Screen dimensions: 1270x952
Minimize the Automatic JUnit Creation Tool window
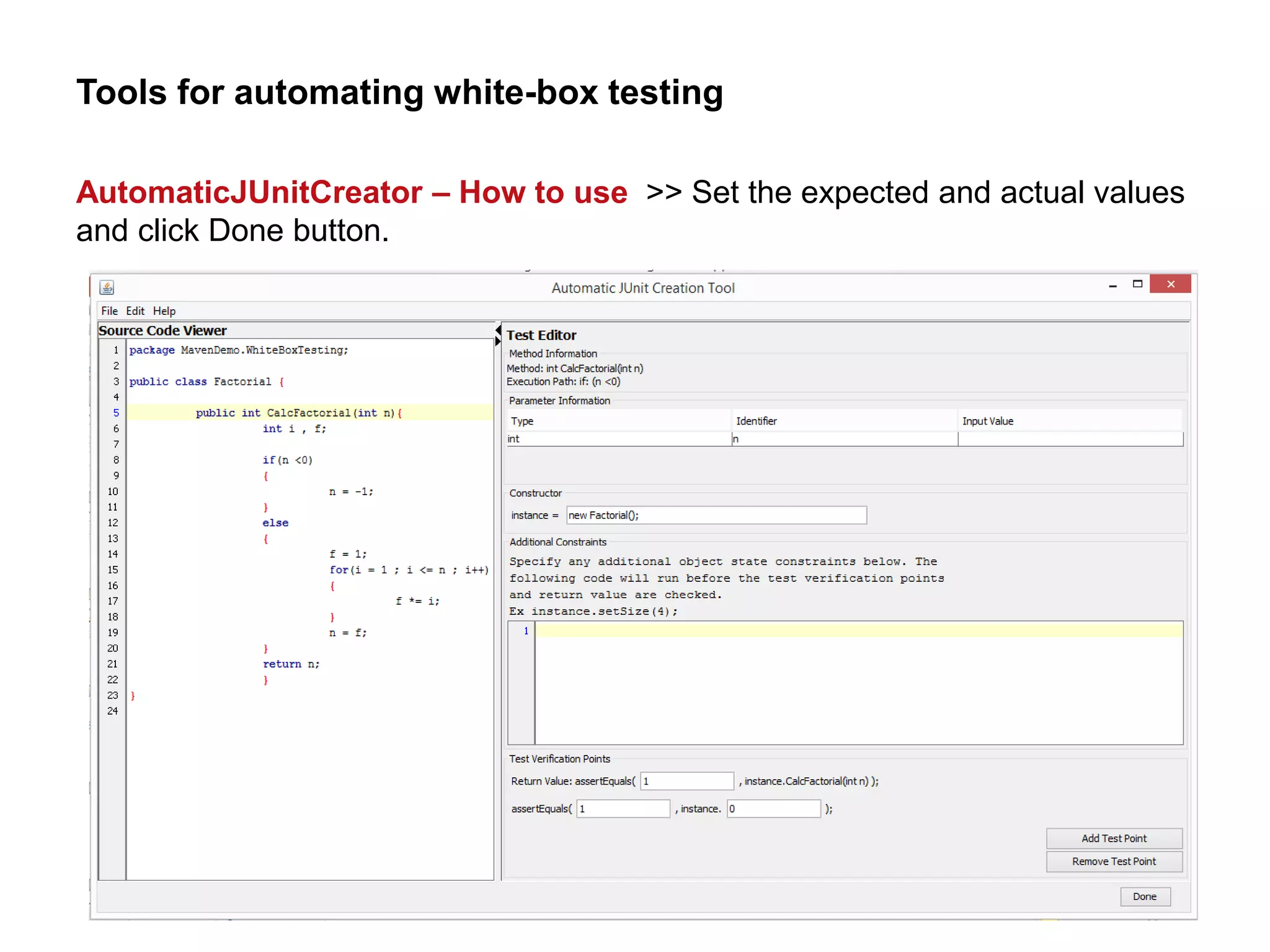1113,285
